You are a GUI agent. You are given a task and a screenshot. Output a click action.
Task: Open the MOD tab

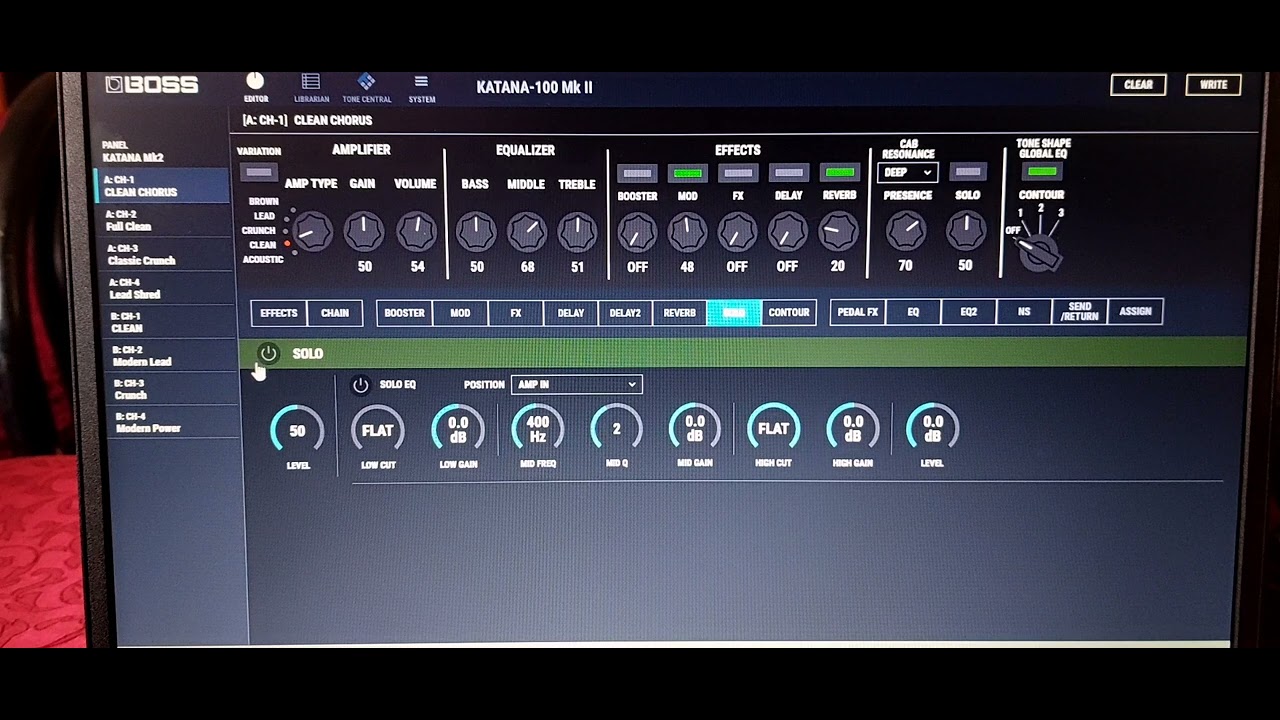click(x=460, y=313)
